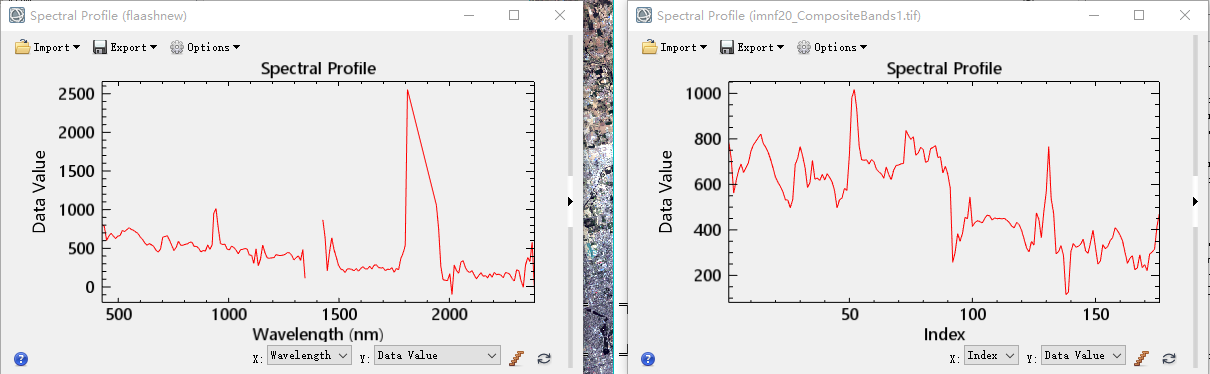Click the peak near index 52 in CompositeBands1 plot
Image resolution: width=1210 pixels, height=374 pixels.
(x=853, y=90)
